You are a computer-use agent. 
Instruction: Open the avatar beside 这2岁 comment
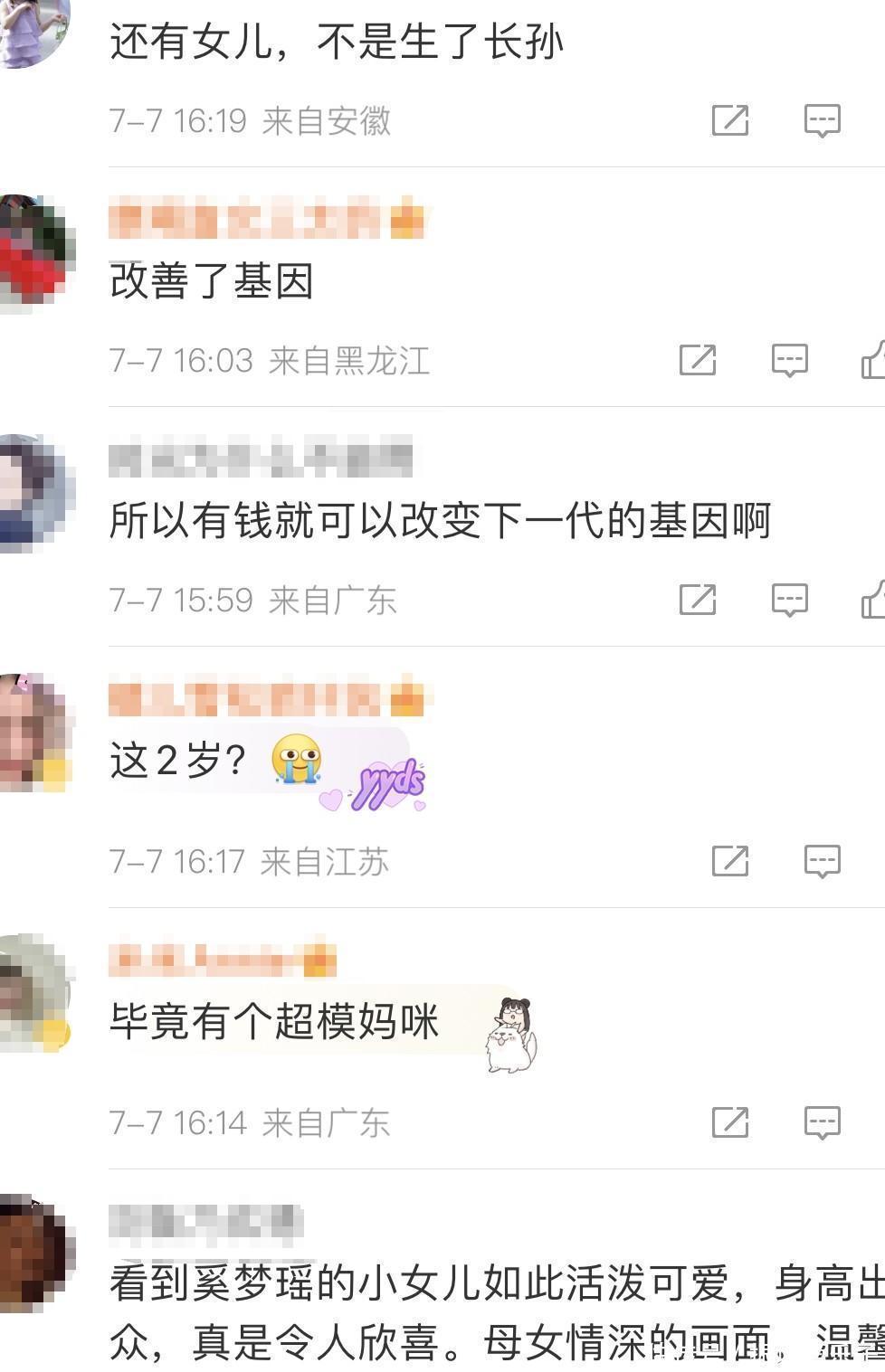pyautogui.click(x=34, y=733)
